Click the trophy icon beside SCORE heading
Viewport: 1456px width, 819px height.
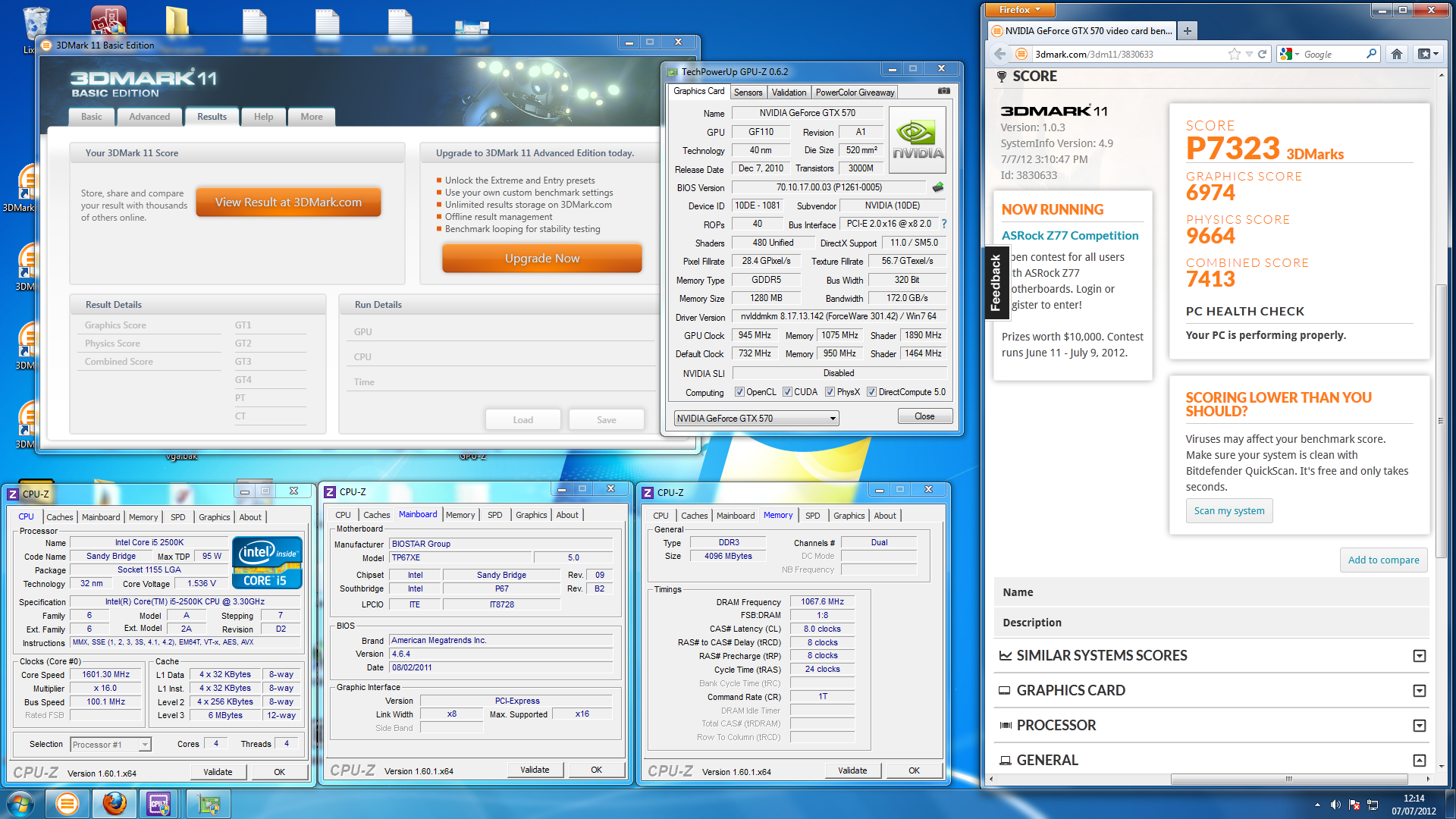point(1002,77)
